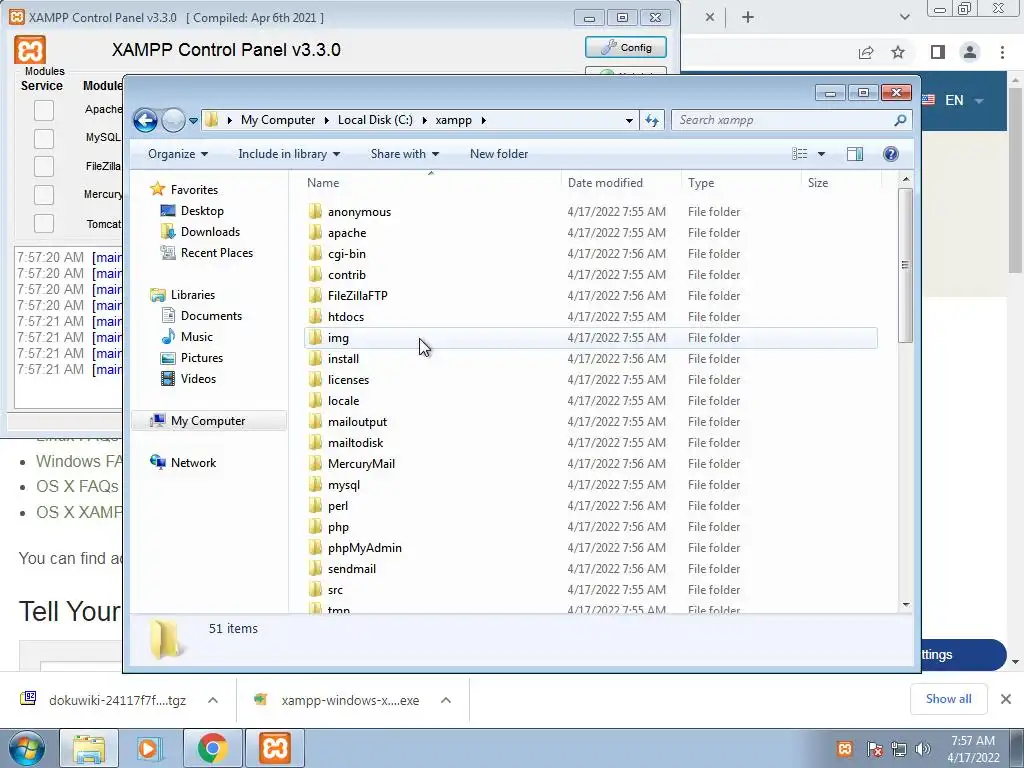The height and width of the screenshot is (768, 1024).
Task: Check the Apache service checkbox in XAMPP
Action: [x=44, y=110]
